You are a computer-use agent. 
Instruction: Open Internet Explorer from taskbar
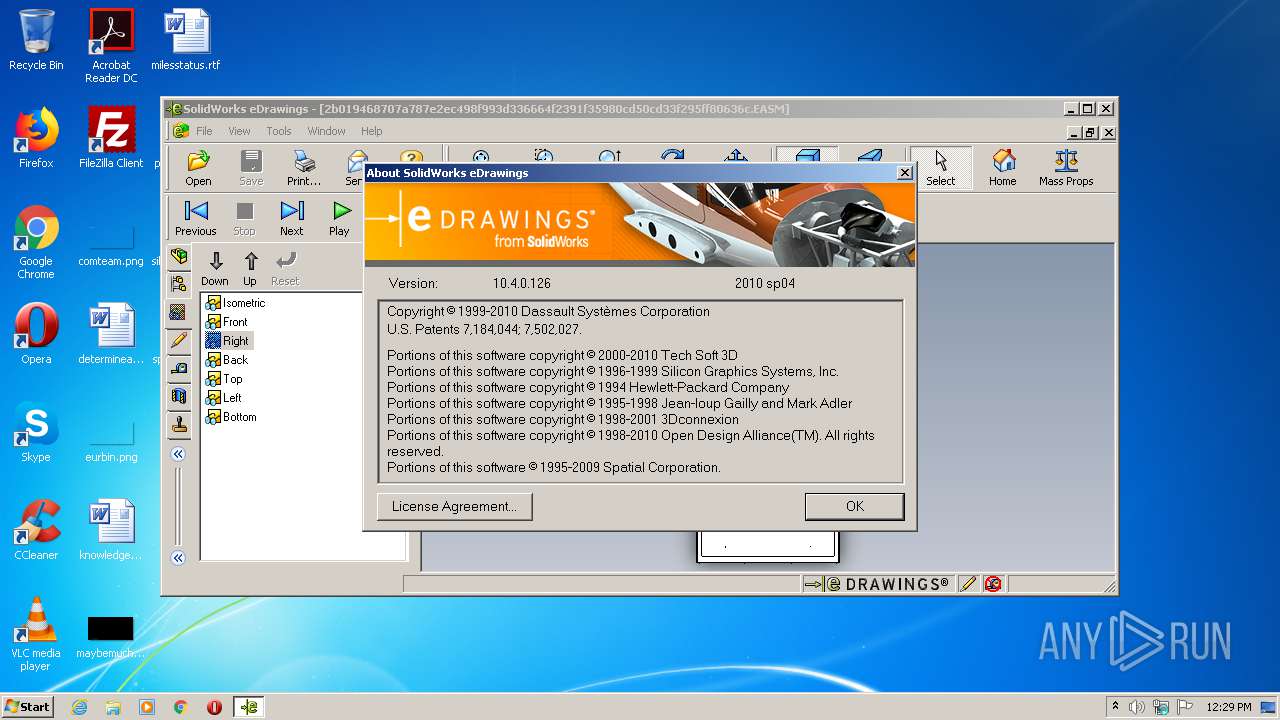click(79, 707)
